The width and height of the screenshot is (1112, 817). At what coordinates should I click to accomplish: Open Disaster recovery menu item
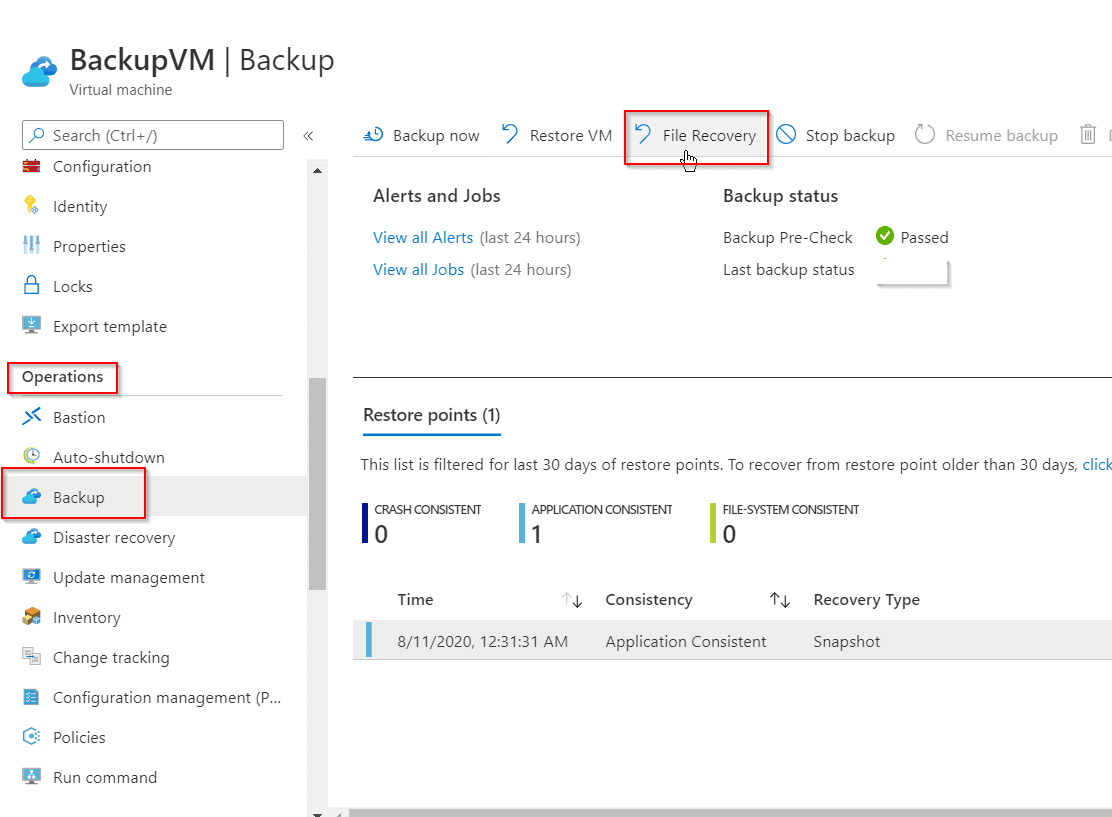(113, 537)
